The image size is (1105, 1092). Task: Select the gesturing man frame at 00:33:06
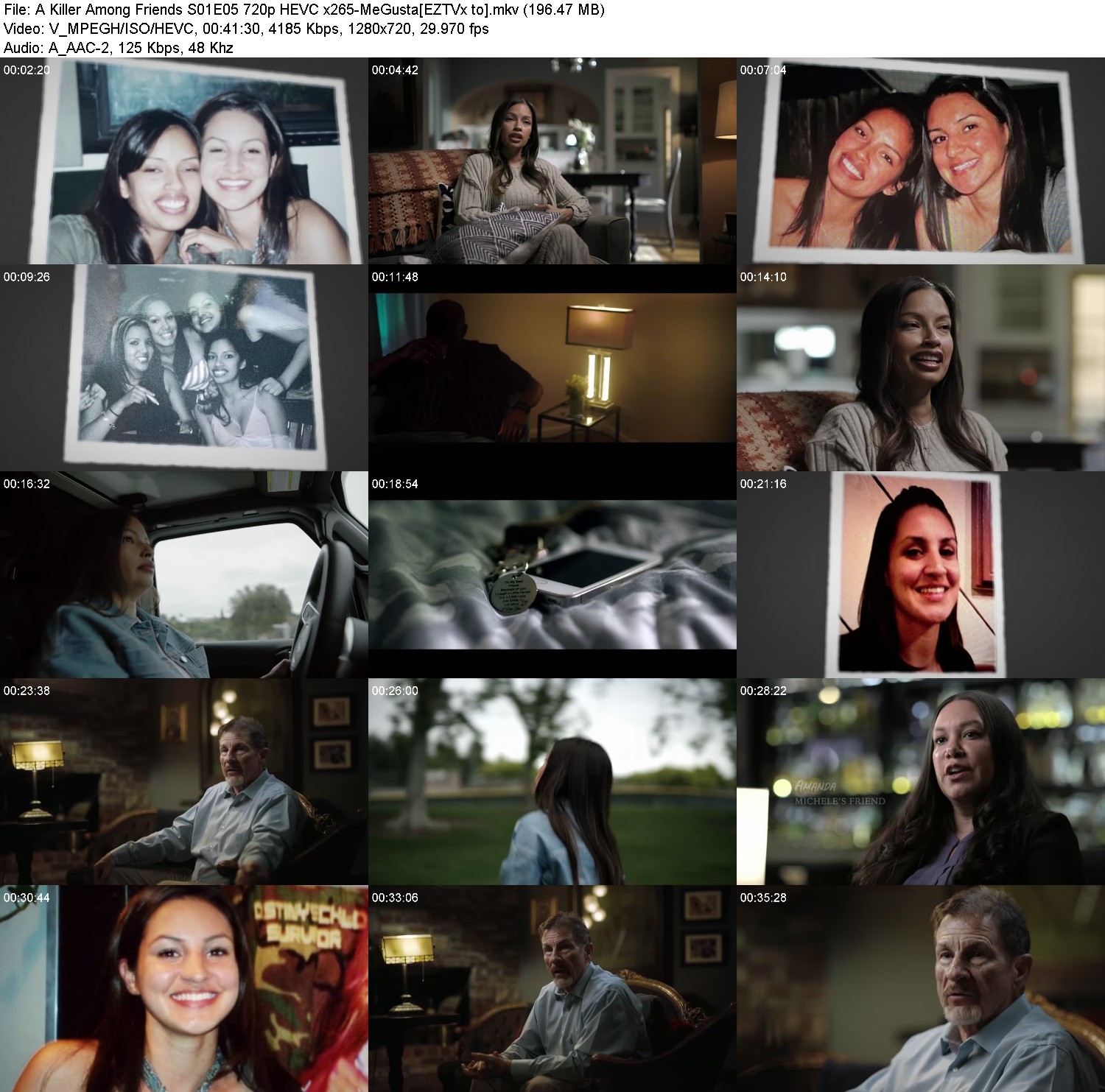[552, 989]
